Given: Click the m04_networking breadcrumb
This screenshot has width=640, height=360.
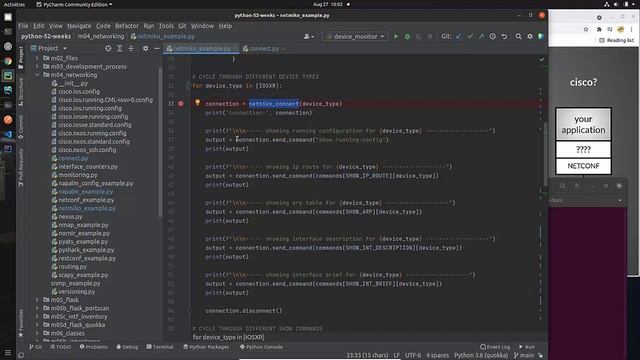Looking at the screenshot, I should coord(101,36).
